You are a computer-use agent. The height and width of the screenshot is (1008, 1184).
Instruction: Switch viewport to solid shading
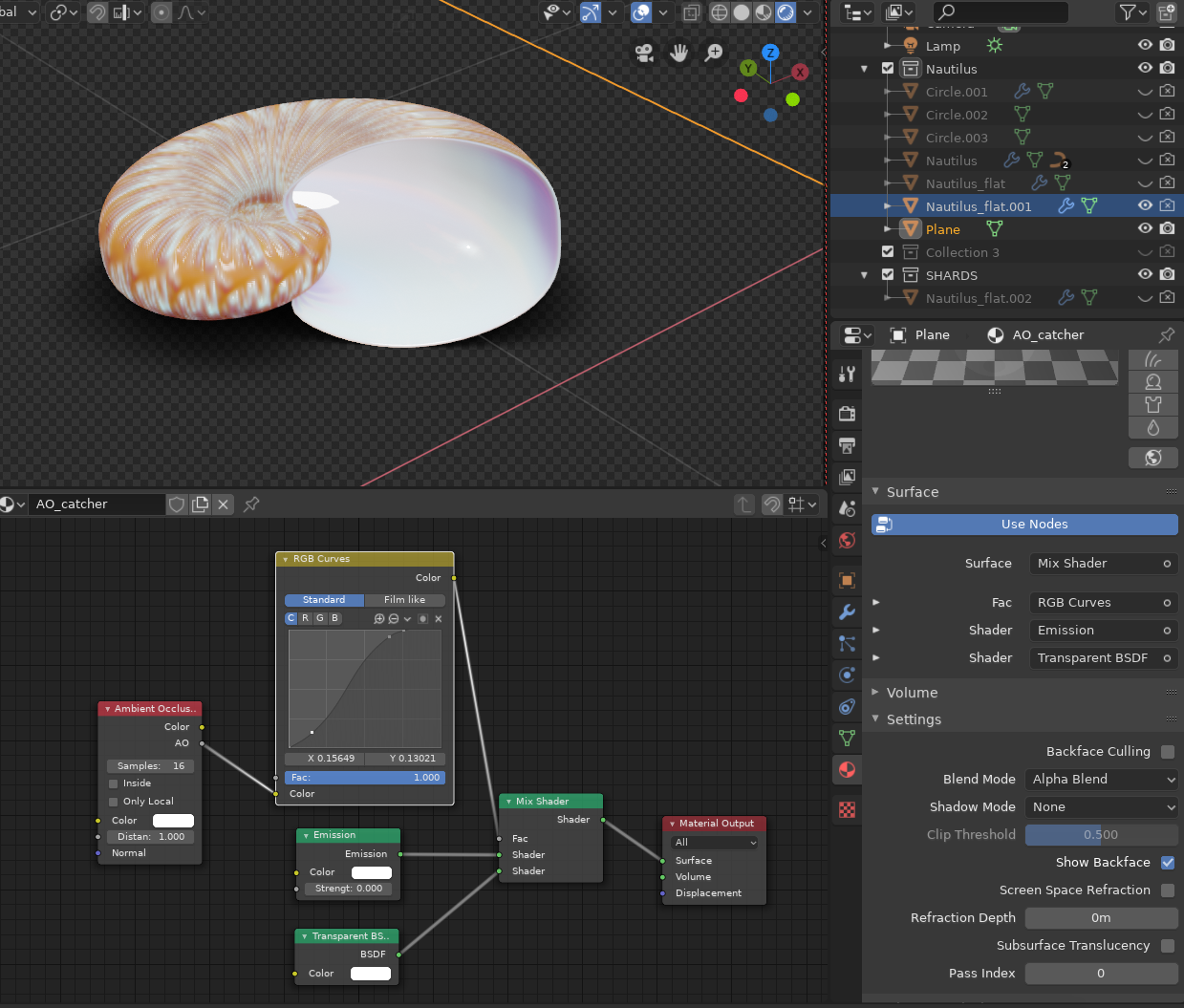coord(742,12)
